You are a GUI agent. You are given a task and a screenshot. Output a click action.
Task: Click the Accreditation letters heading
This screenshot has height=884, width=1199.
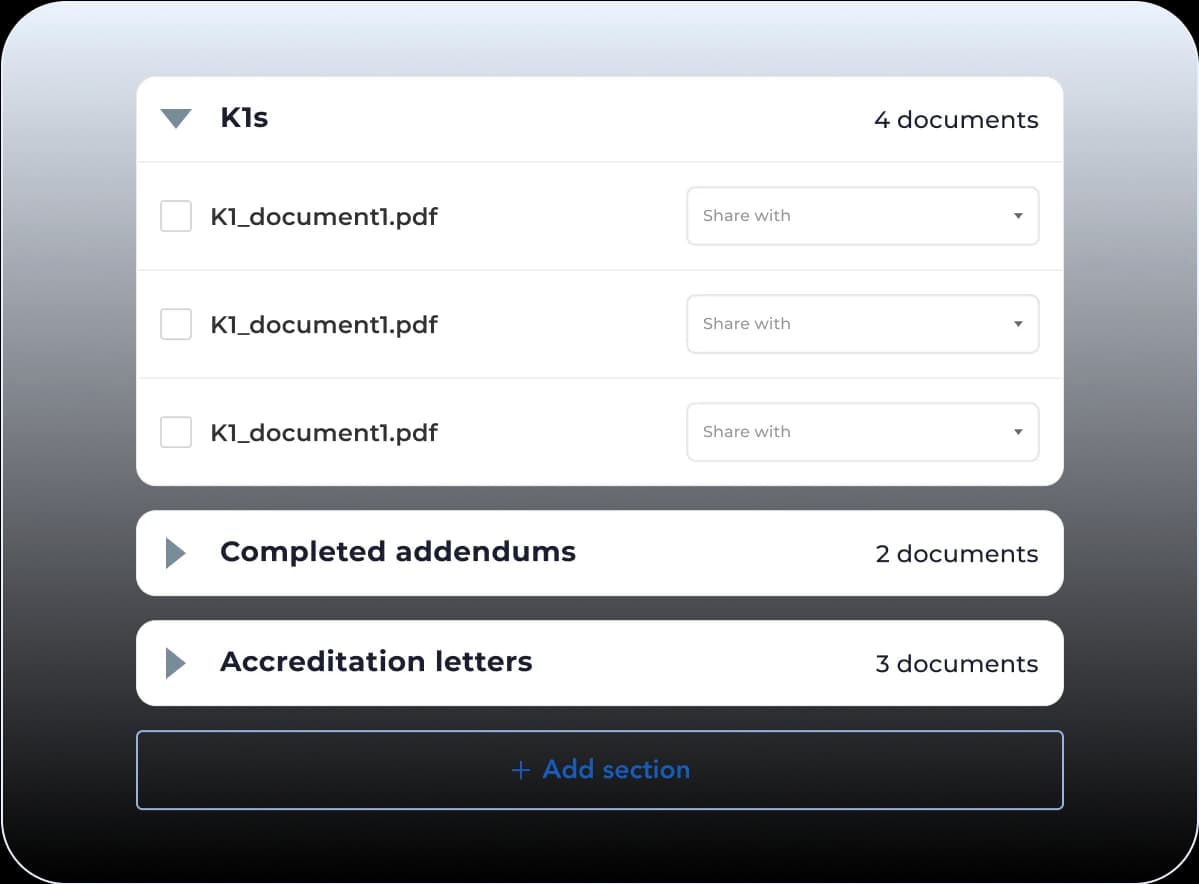(376, 662)
